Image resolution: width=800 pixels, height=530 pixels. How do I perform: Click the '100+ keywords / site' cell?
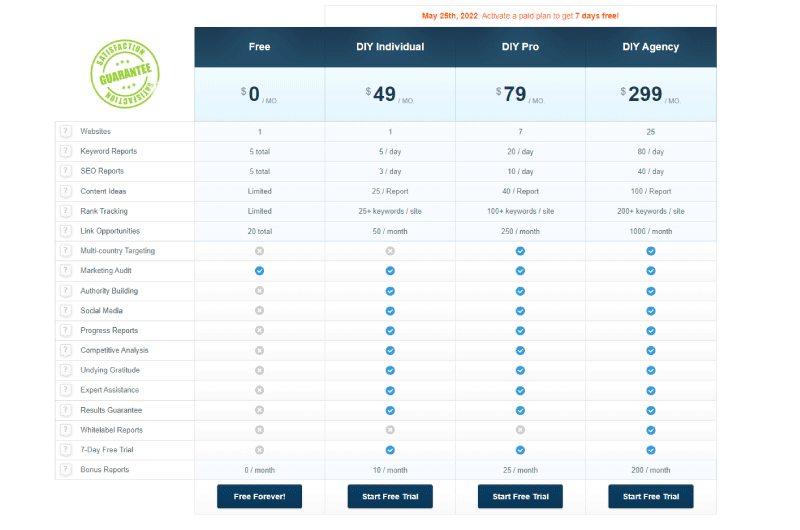pyautogui.click(x=520, y=211)
